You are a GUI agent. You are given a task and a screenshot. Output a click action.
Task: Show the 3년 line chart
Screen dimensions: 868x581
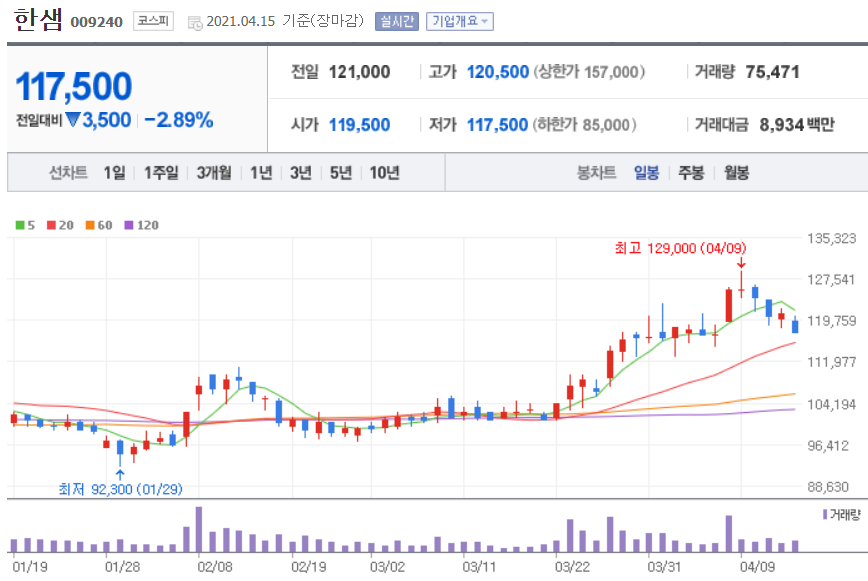pos(301,173)
